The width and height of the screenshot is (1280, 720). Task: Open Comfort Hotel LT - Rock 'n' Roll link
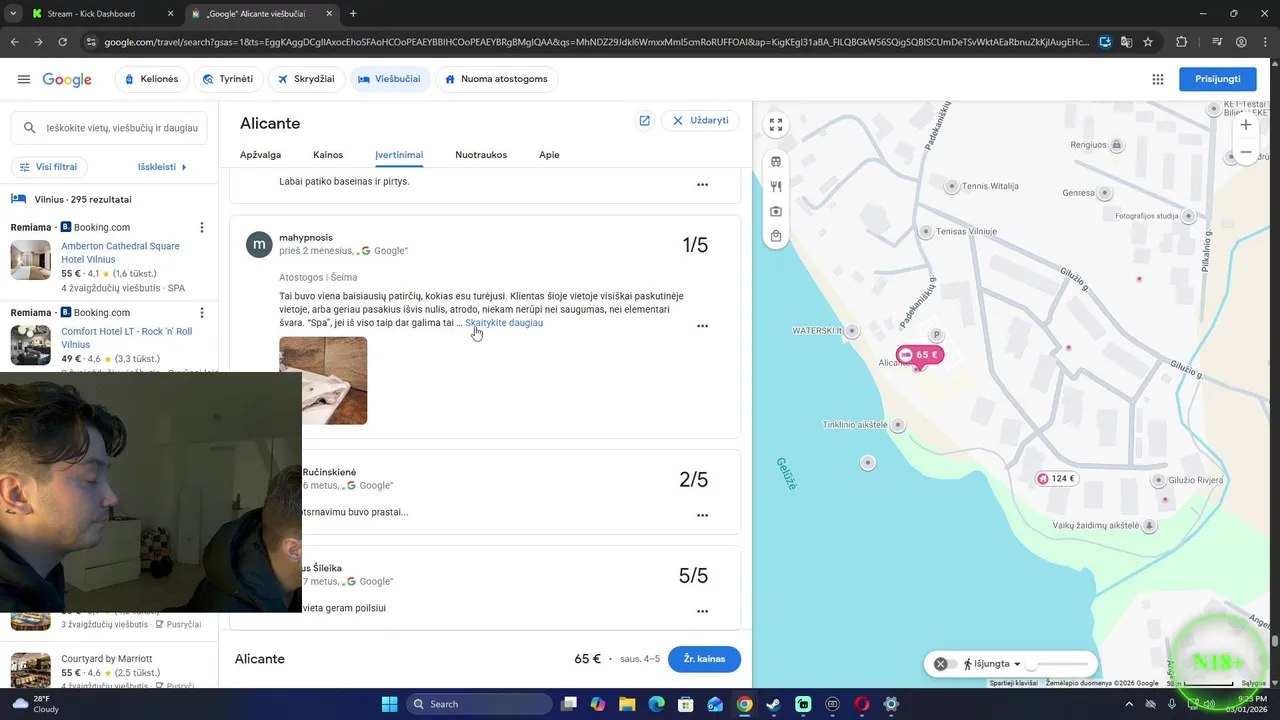[x=126, y=338]
